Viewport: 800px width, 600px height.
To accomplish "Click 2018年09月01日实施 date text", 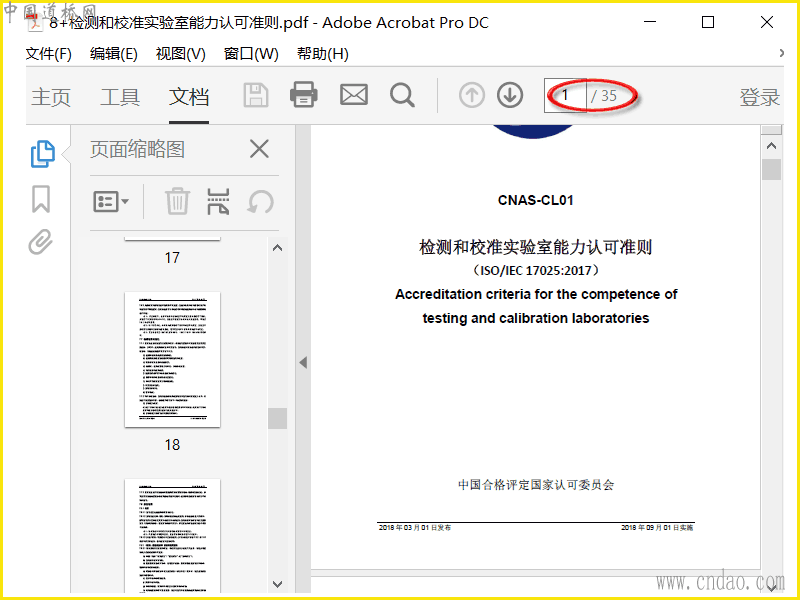I will click(x=657, y=528).
